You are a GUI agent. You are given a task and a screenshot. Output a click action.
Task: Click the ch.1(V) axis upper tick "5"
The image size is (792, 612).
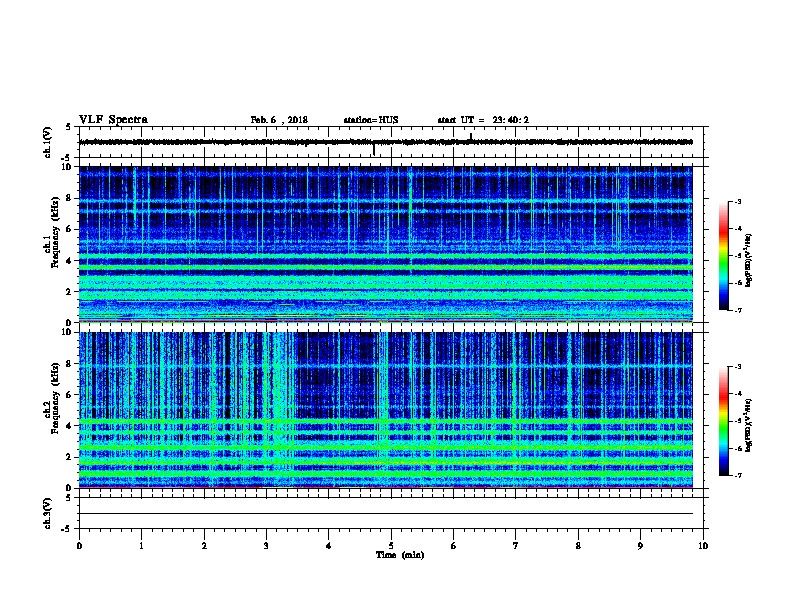pyautogui.click(x=69, y=127)
